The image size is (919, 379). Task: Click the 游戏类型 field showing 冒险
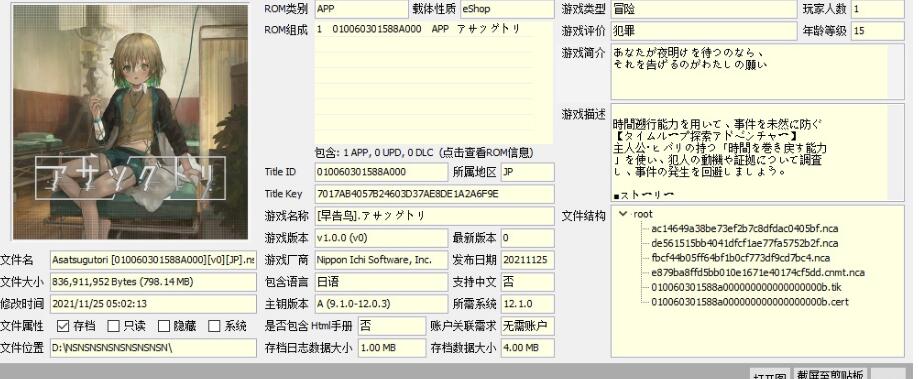704,9
